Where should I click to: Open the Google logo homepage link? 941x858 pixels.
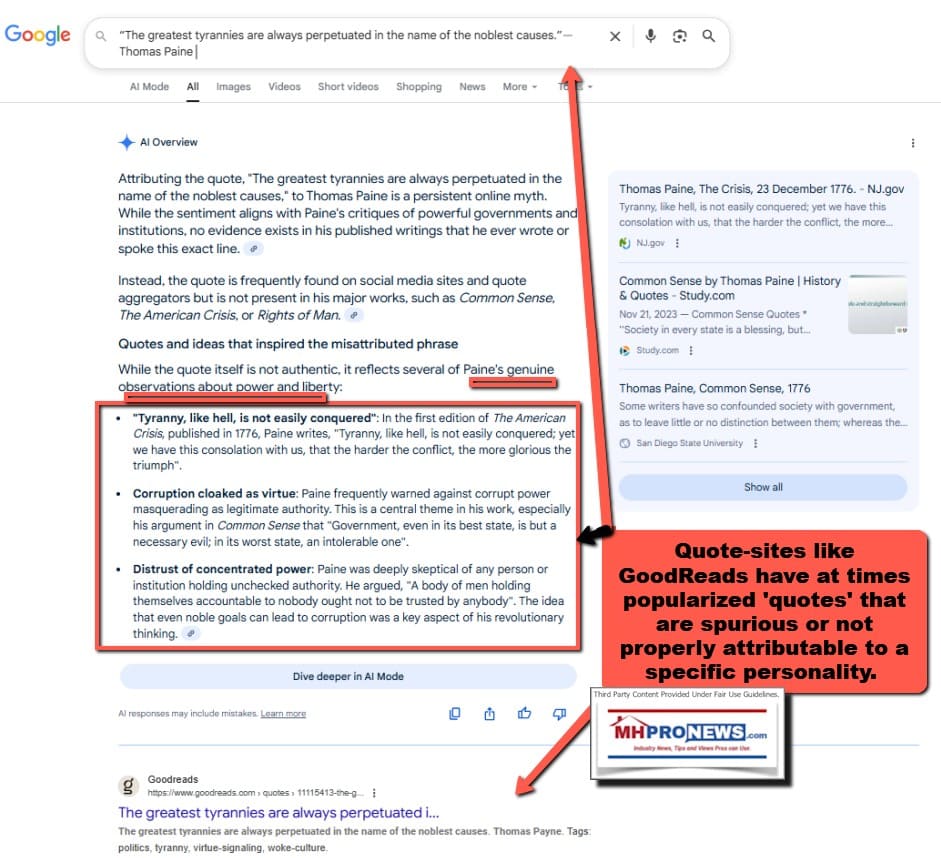click(x=37, y=35)
